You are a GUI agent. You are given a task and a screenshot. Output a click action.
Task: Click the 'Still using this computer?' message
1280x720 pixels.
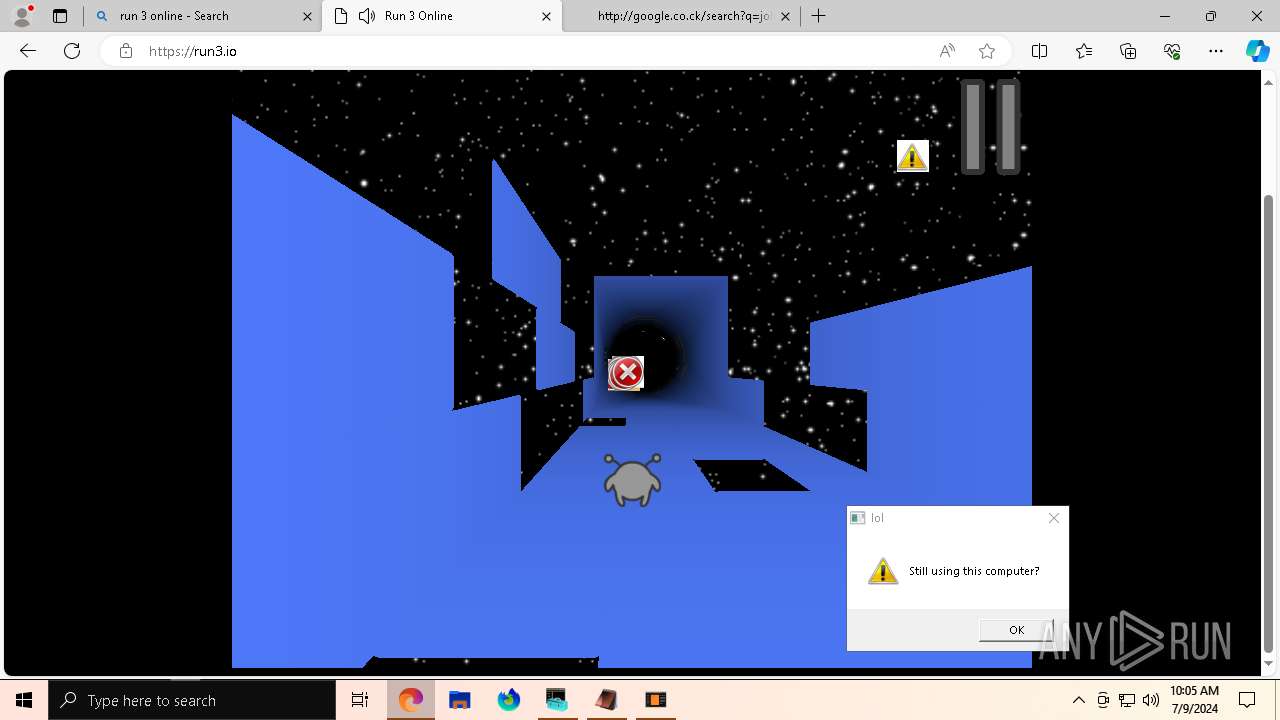(x=974, y=571)
